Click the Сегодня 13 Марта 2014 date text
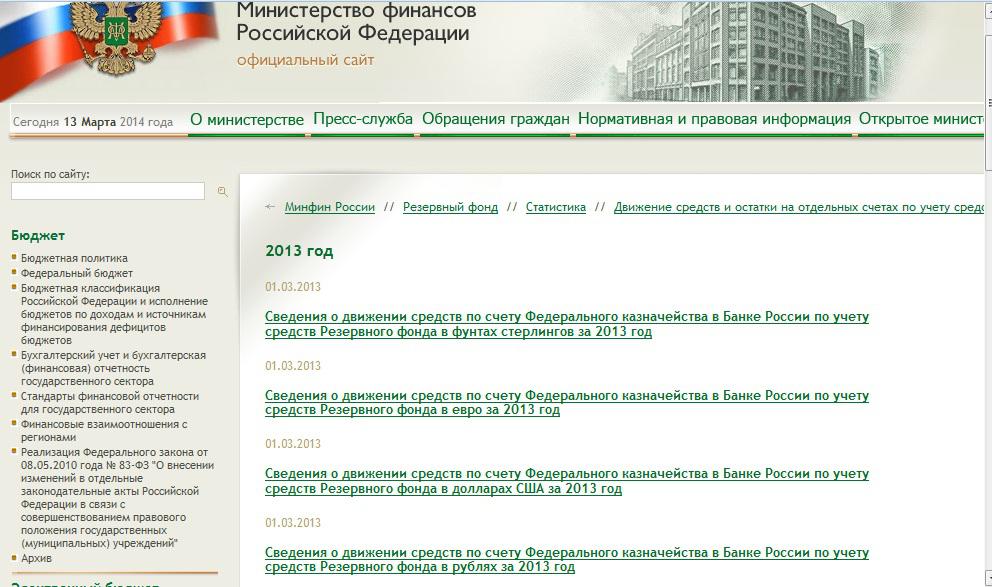The height and width of the screenshot is (587, 992). tap(92, 122)
